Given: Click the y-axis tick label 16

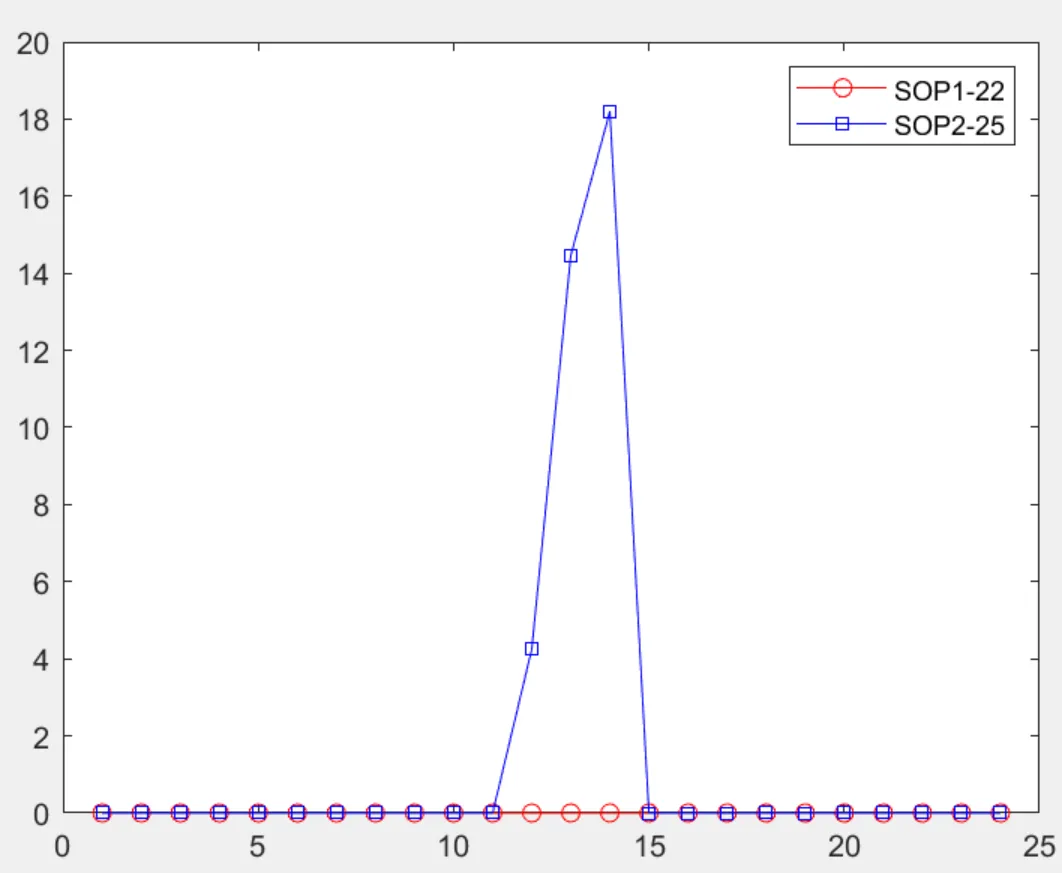Looking at the screenshot, I should click(x=34, y=198).
